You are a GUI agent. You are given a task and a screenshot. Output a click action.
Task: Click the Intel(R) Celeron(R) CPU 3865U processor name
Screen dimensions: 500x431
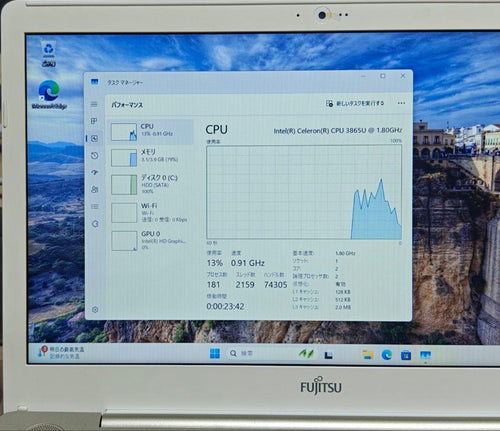(x=338, y=131)
